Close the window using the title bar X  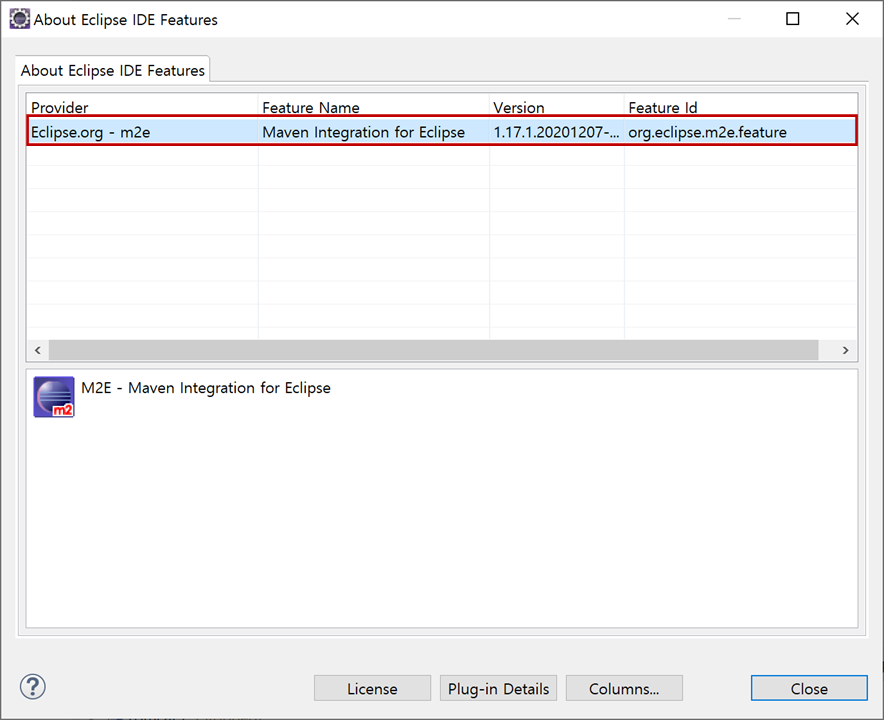[x=852, y=19]
